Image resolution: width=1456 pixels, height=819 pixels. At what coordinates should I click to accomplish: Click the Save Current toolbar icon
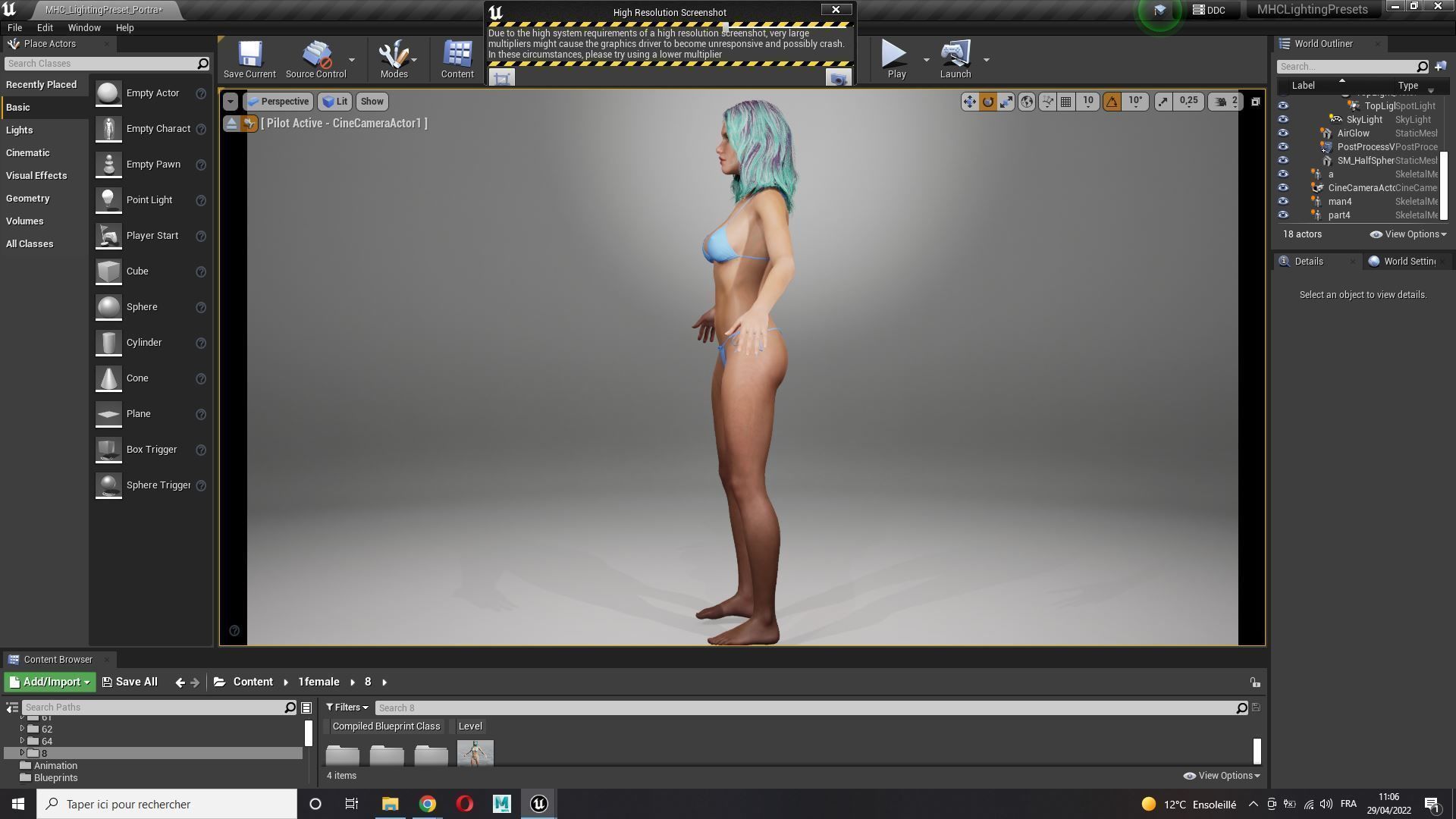click(x=249, y=59)
